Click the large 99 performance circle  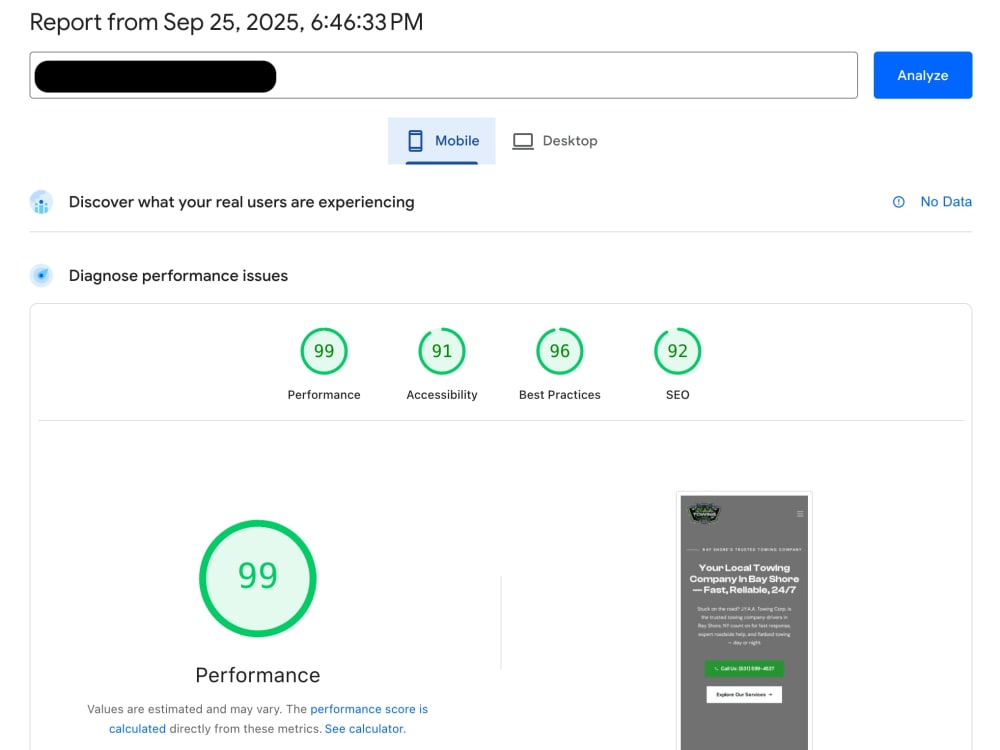click(258, 578)
